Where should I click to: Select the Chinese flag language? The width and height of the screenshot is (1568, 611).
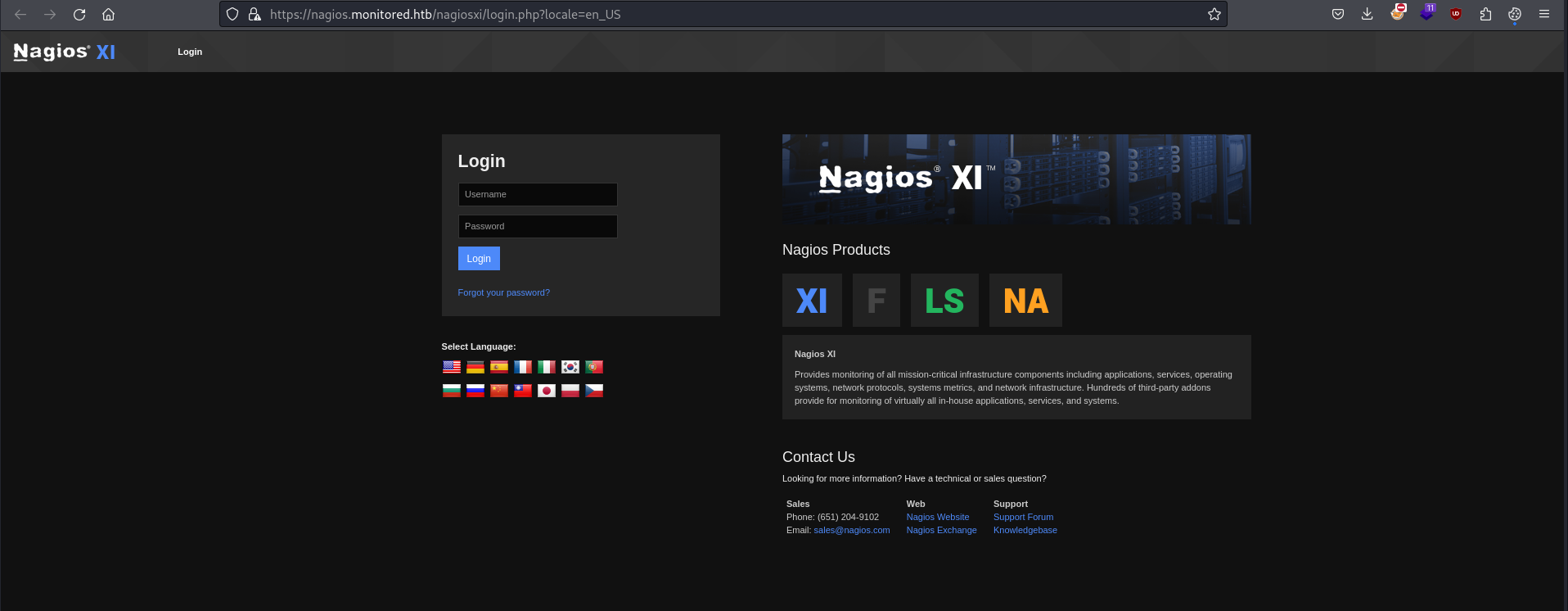[499, 391]
